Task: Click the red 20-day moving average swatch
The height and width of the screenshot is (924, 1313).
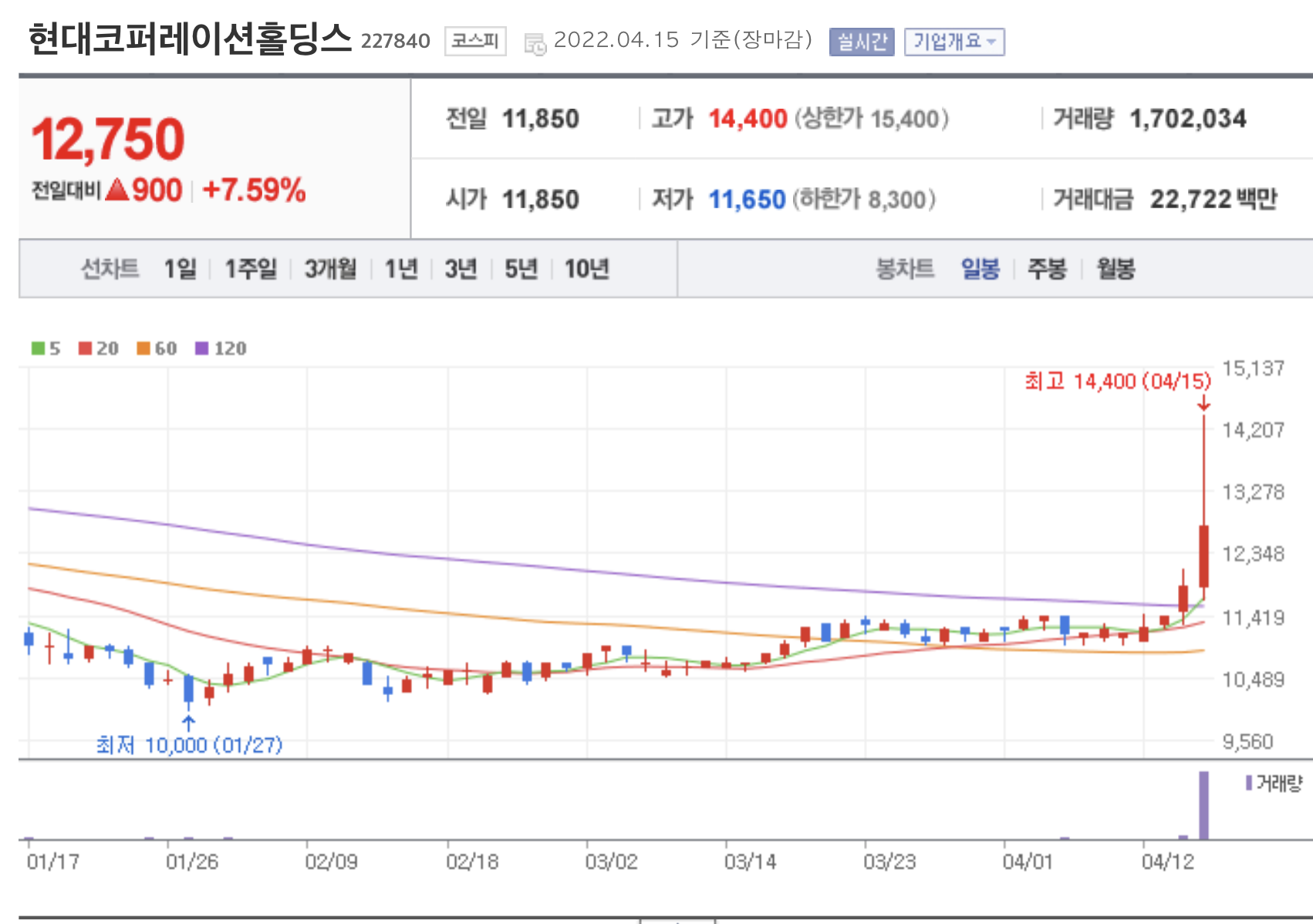Action: coord(85,349)
